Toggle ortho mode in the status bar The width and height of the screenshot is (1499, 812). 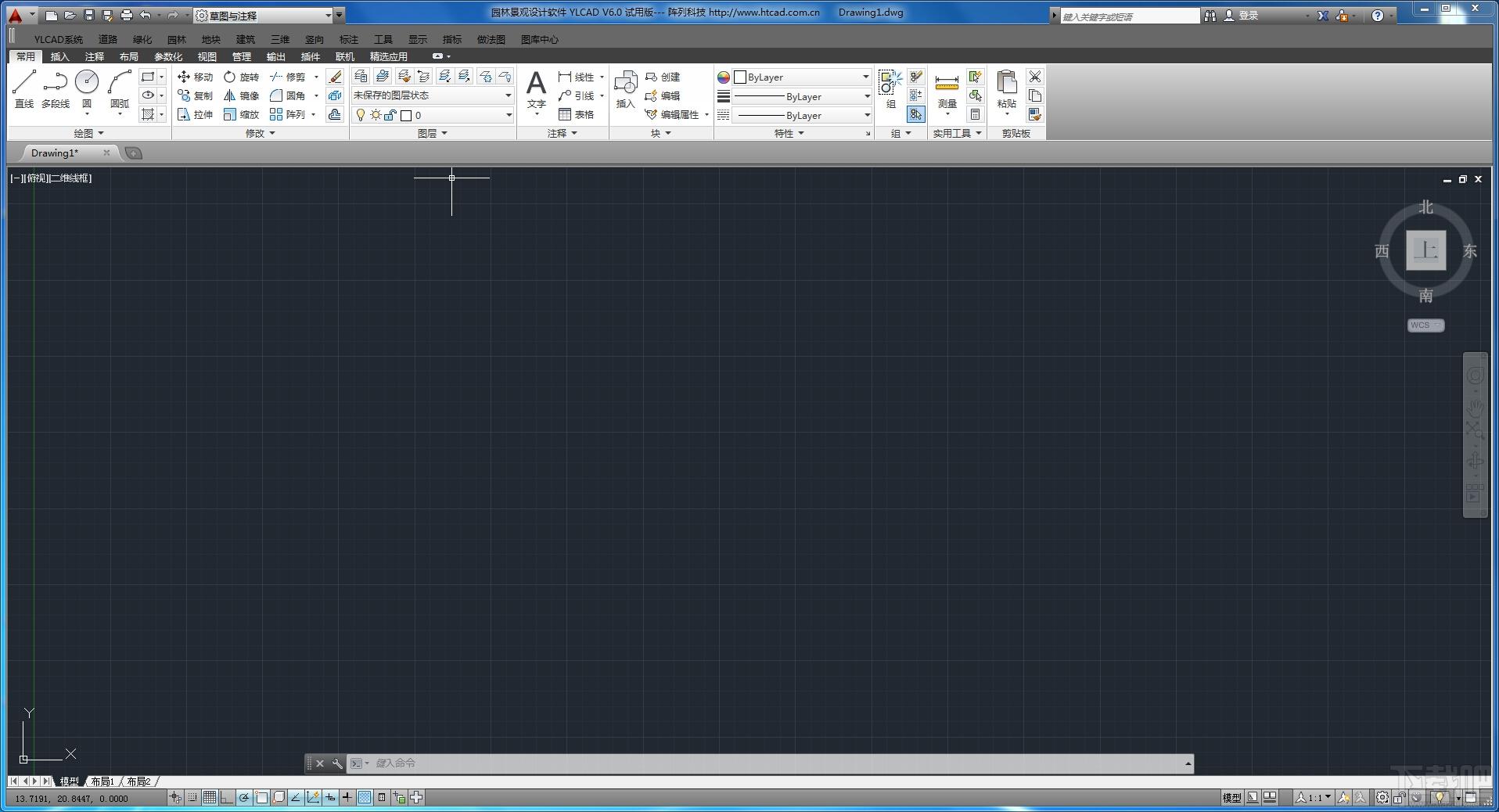click(227, 797)
